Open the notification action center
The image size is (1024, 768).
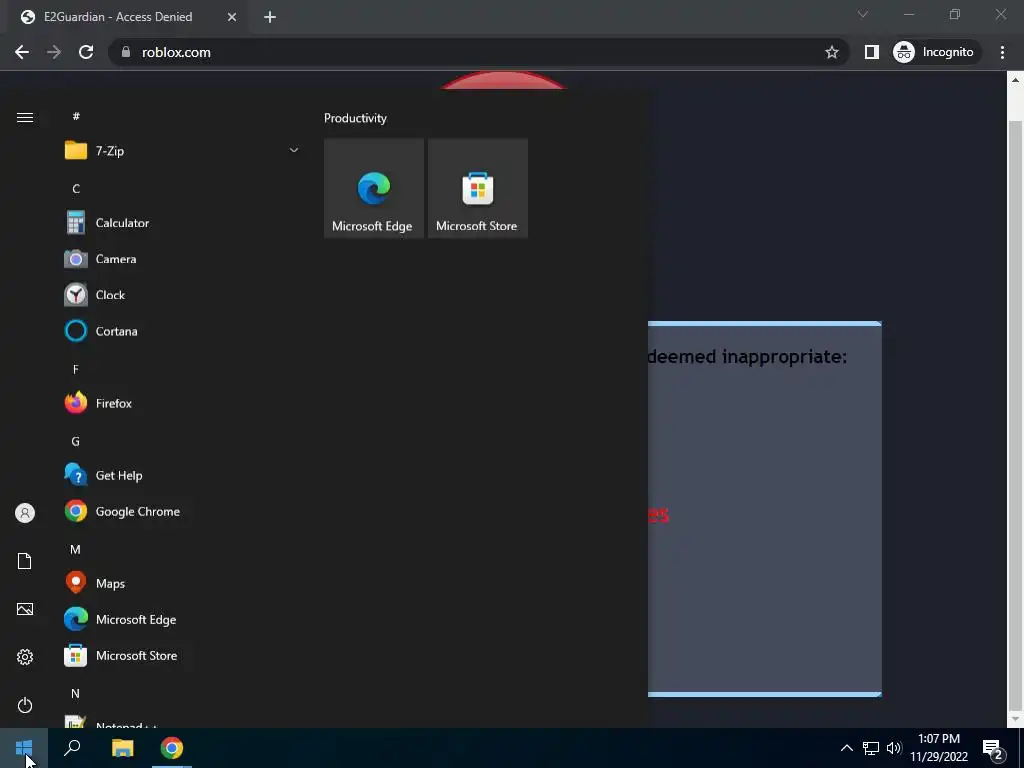pyautogui.click(x=993, y=748)
